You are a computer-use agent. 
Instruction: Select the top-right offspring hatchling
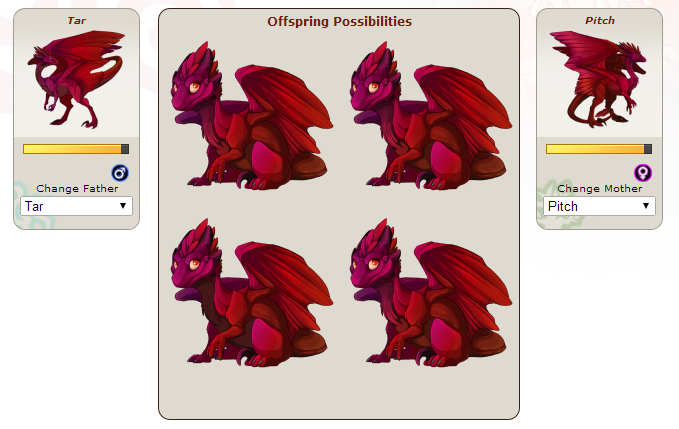click(x=431, y=116)
